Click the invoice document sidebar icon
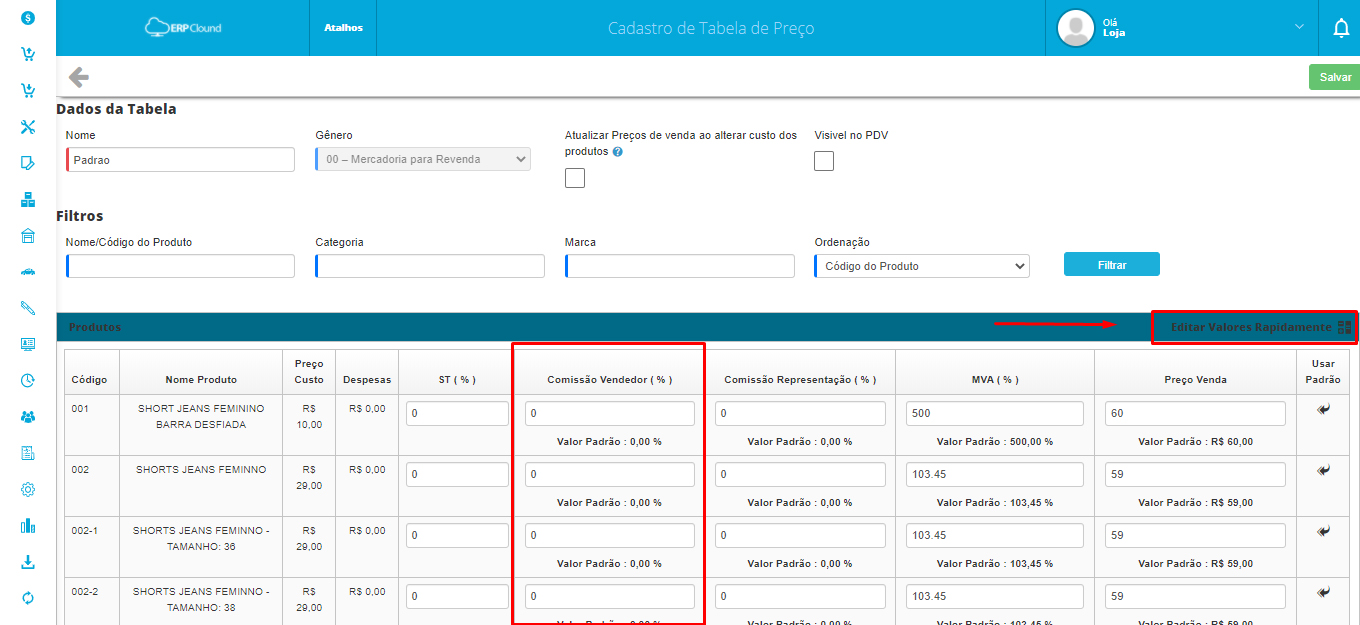1360x625 pixels. pos(28,453)
